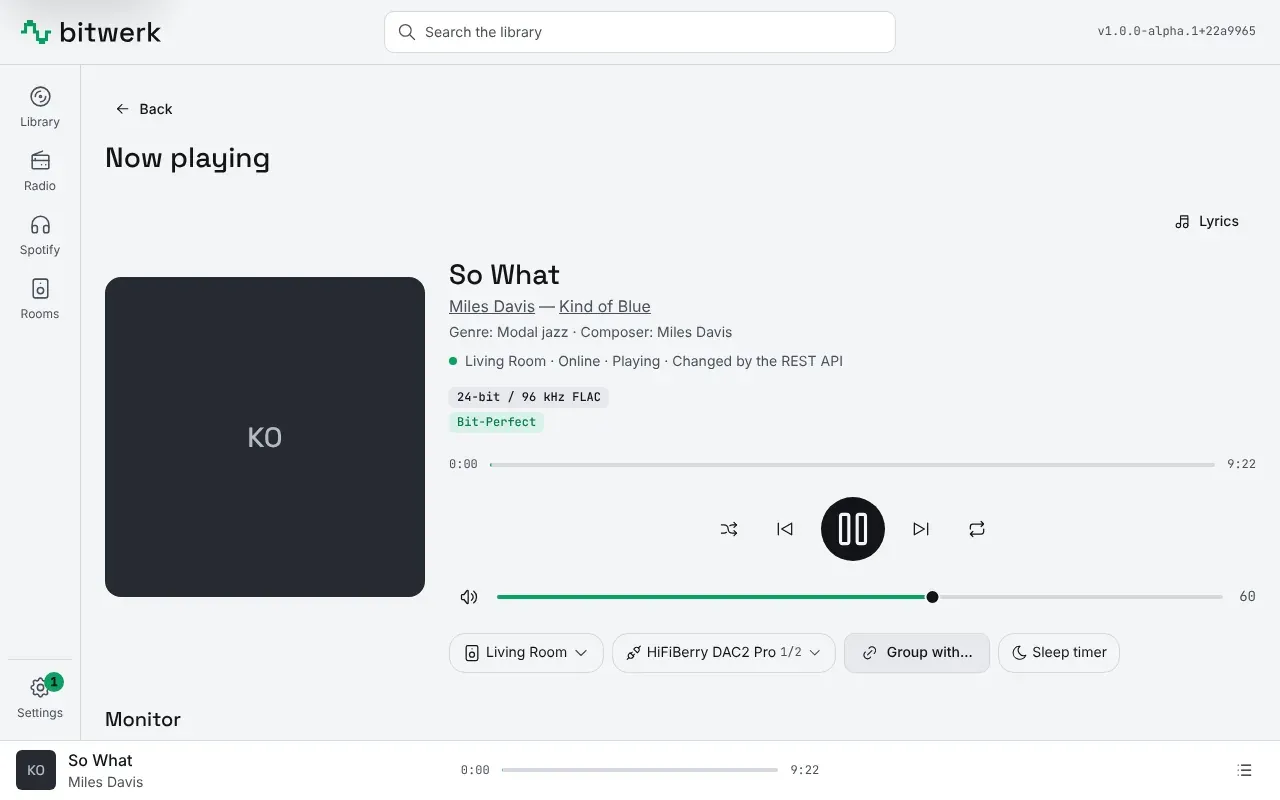The height and width of the screenshot is (800, 1280).
Task: Toggle shuffle playback
Action: [729, 529]
